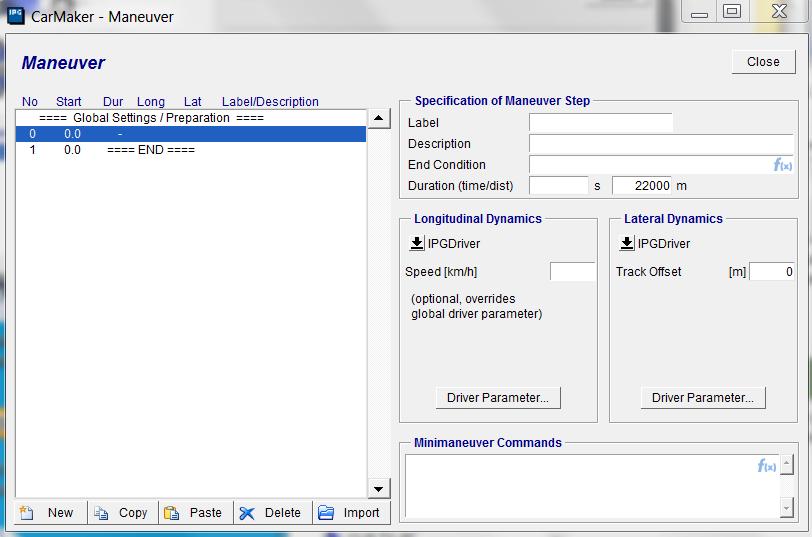Screen dimensions: 812x537
Task: Paste a maneuver step
Action: (196, 513)
